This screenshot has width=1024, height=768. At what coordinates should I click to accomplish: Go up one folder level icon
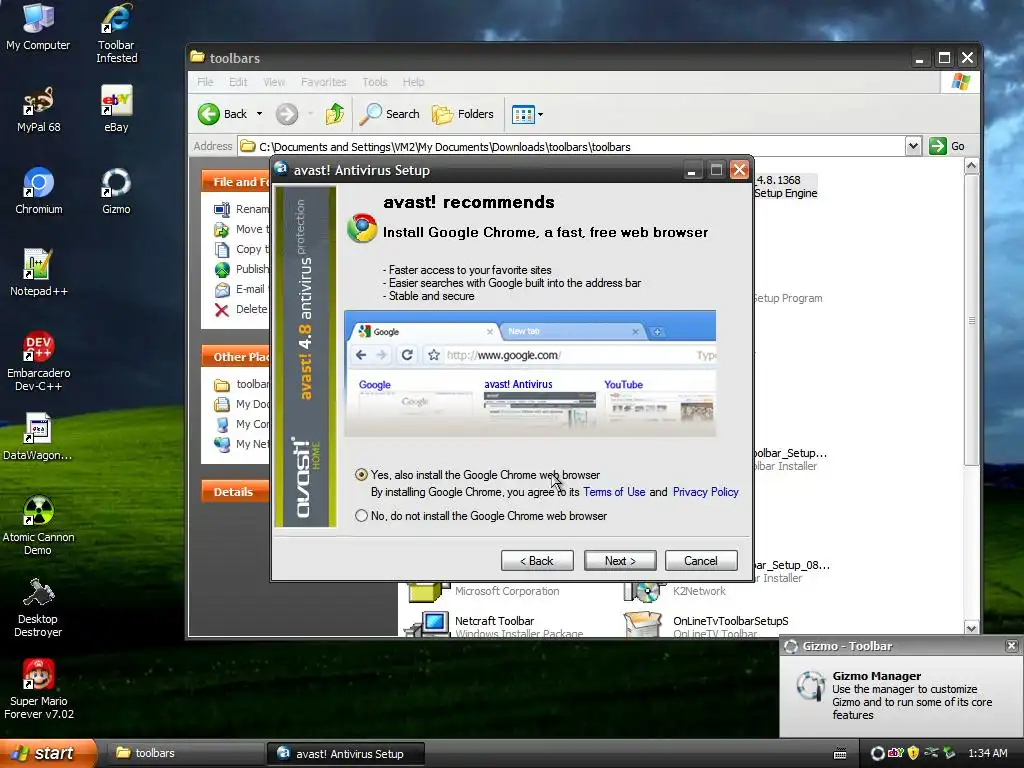tap(334, 114)
